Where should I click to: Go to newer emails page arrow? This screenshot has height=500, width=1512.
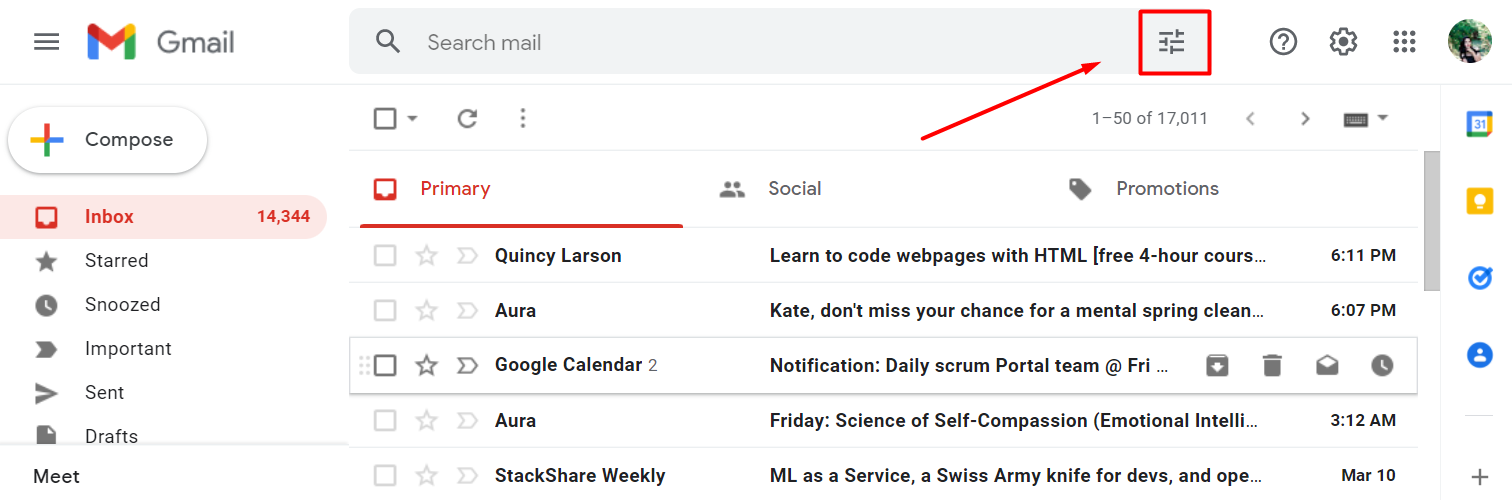(x=1250, y=119)
